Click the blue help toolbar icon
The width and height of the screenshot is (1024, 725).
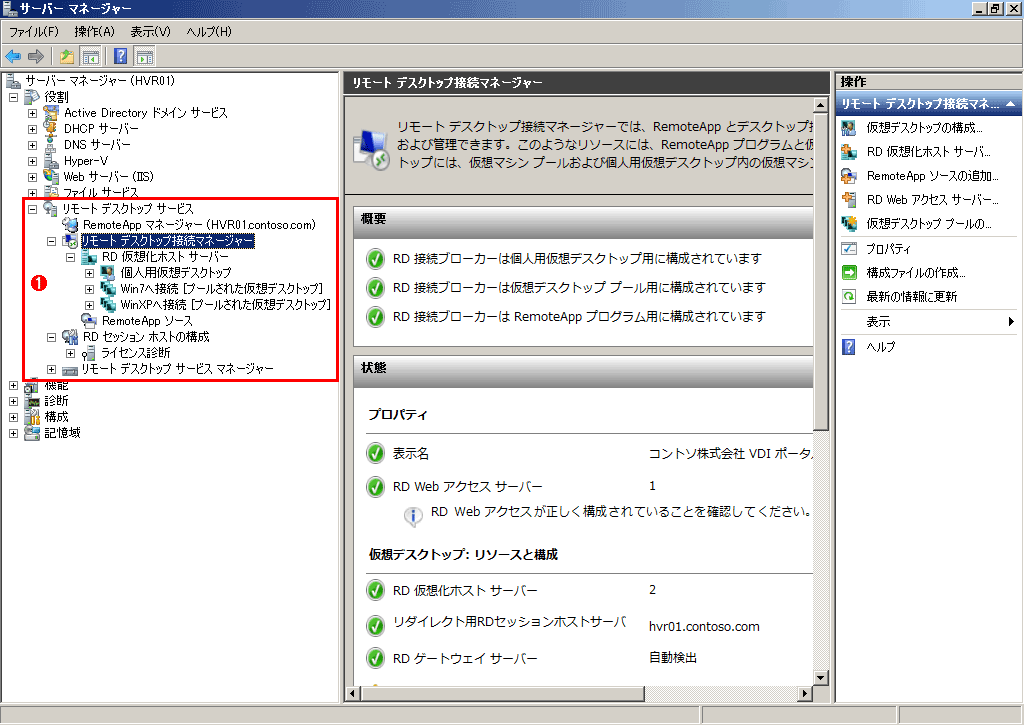pyautogui.click(x=120, y=56)
